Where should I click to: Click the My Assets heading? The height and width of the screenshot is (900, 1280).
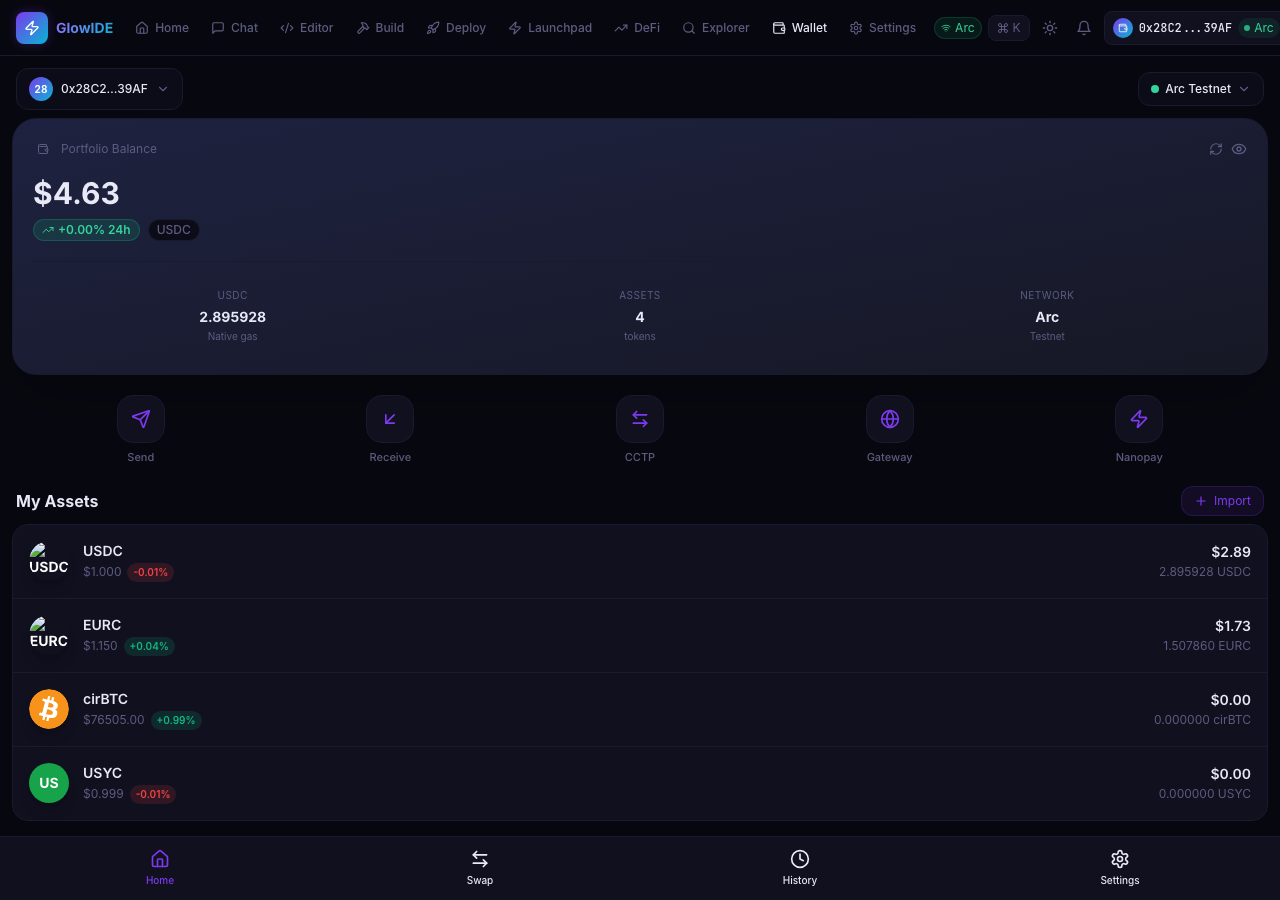pos(57,501)
